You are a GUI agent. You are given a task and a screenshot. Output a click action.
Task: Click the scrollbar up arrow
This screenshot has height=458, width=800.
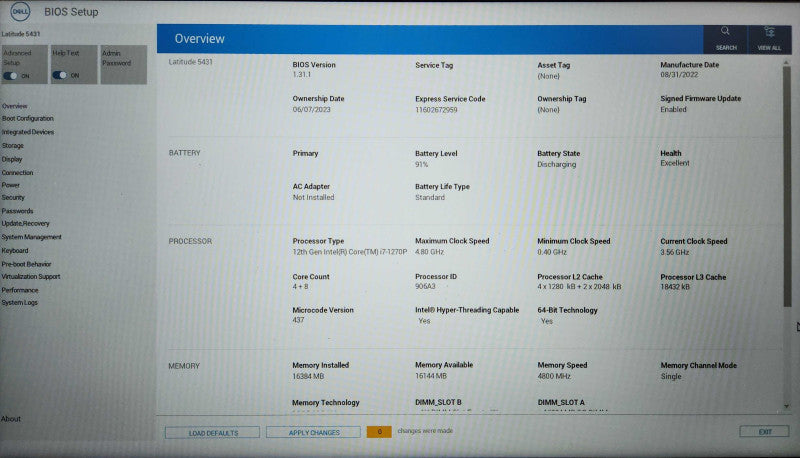[x=786, y=62]
